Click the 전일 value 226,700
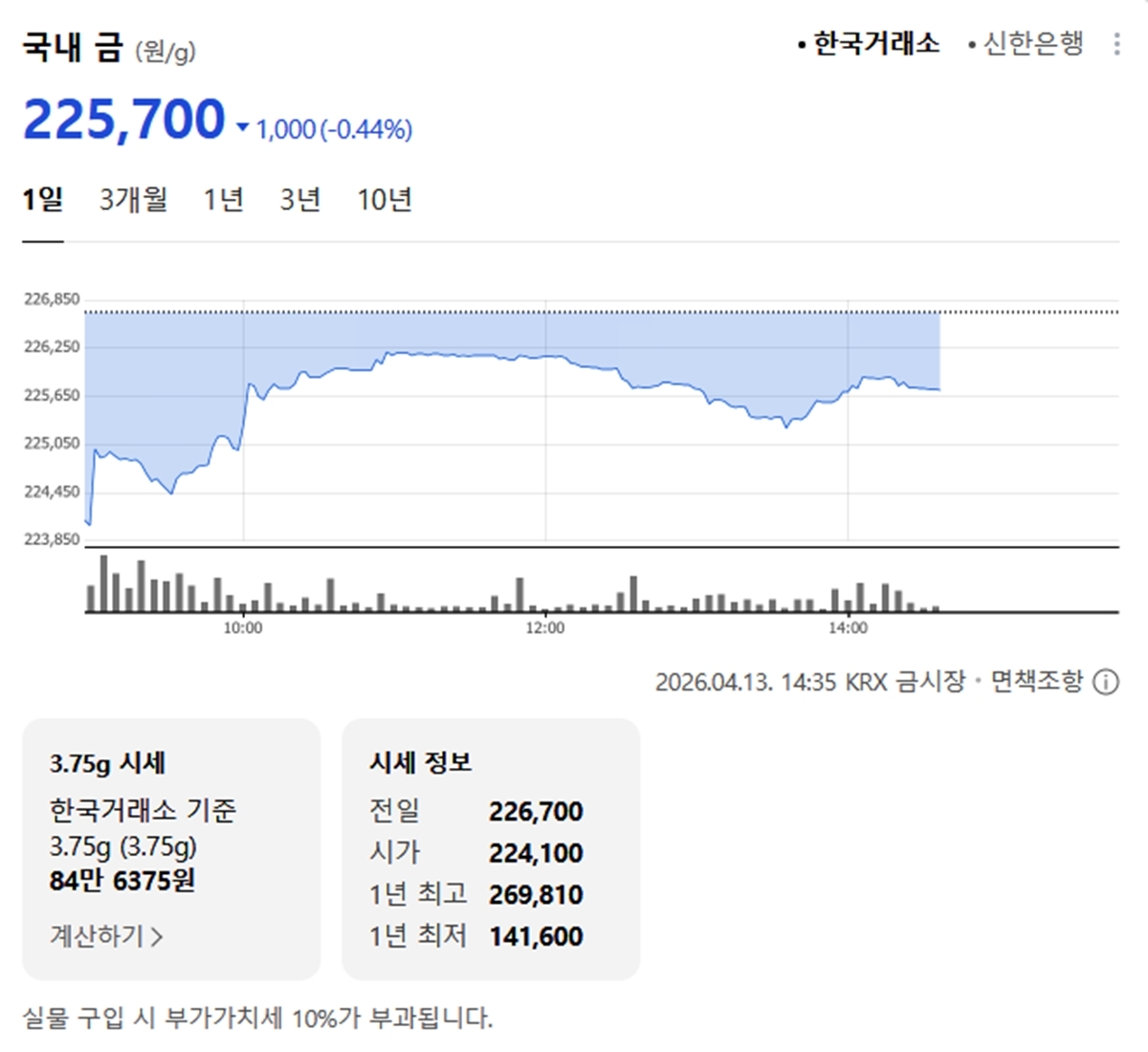The width and height of the screenshot is (1148, 1052). pos(536,812)
